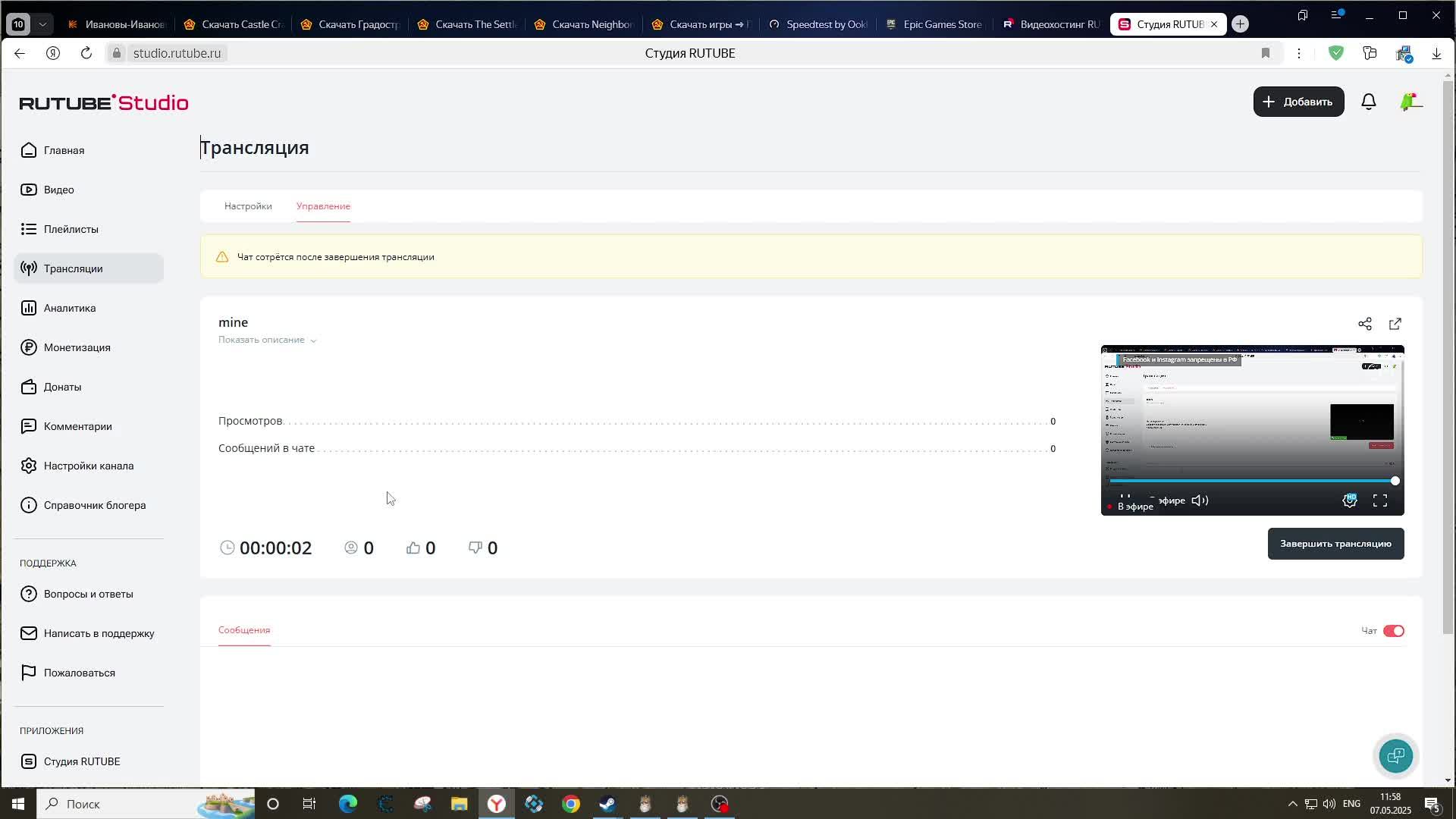Click the stream preview progress slider
The image size is (1456, 819).
point(1251,481)
